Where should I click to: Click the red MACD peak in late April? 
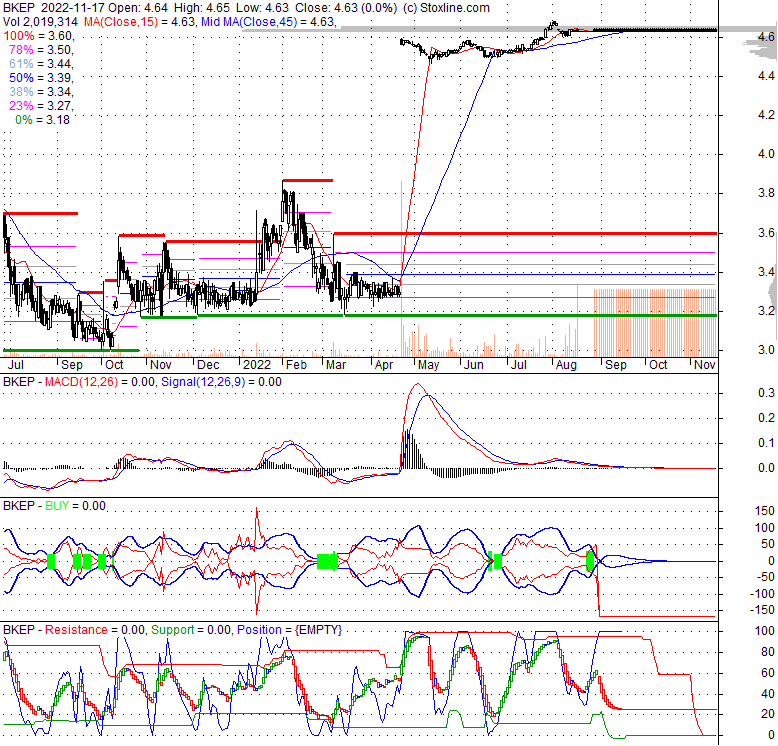[x=417, y=384]
